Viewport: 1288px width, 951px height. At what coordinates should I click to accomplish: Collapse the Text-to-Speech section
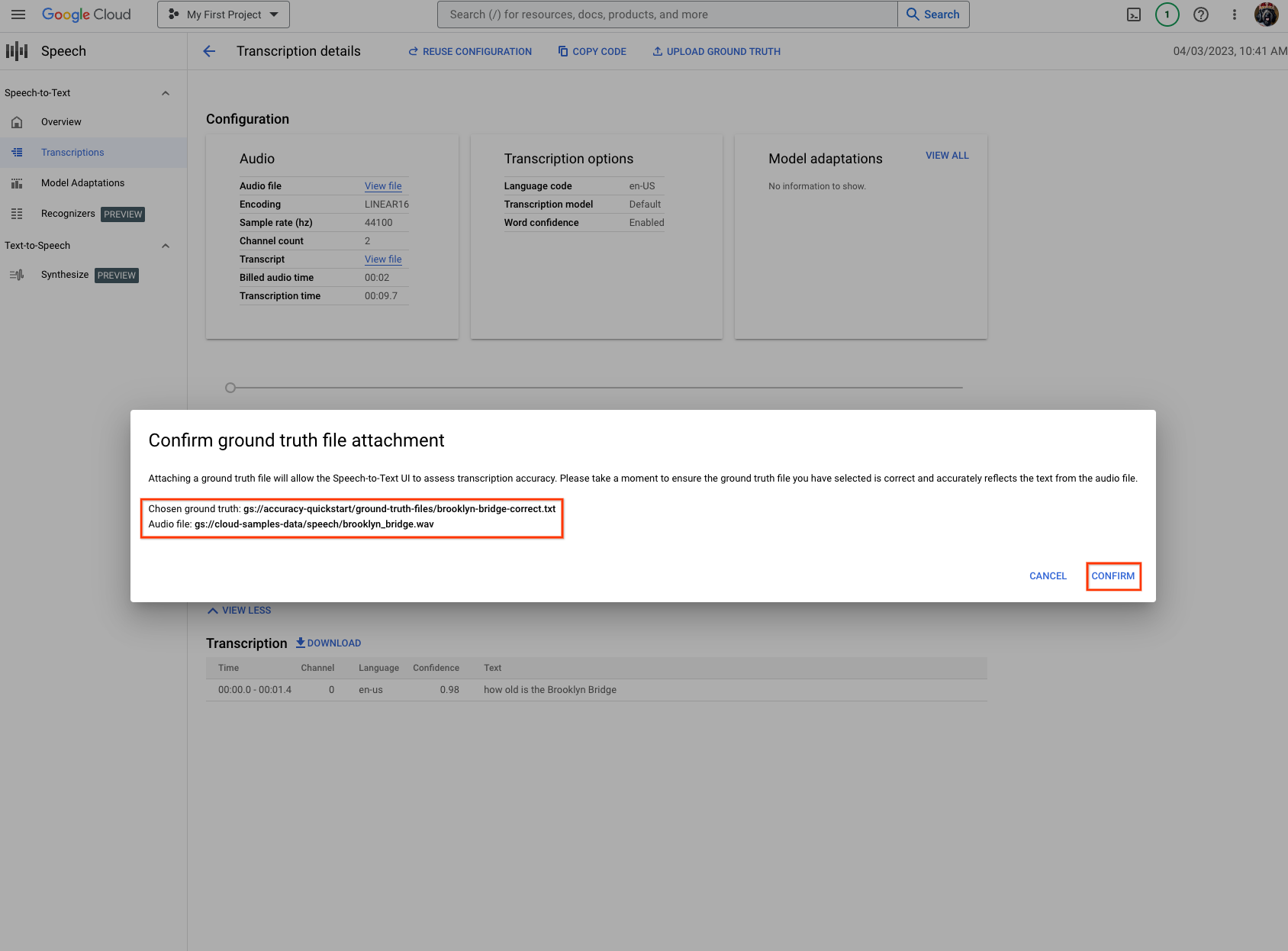coord(166,245)
